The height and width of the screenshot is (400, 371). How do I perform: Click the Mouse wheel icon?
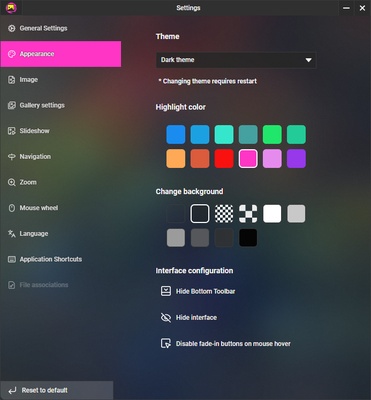(x=12, y=208)
